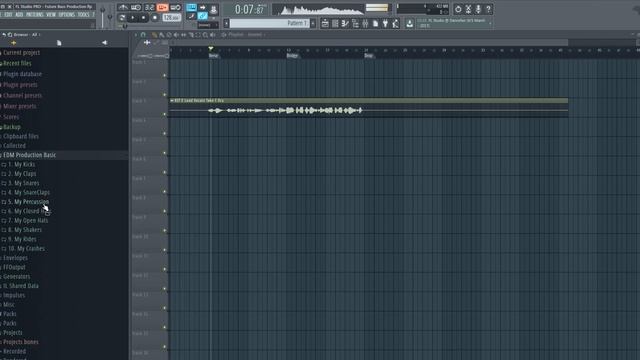Open the browser tree view icon

point(355,23)
